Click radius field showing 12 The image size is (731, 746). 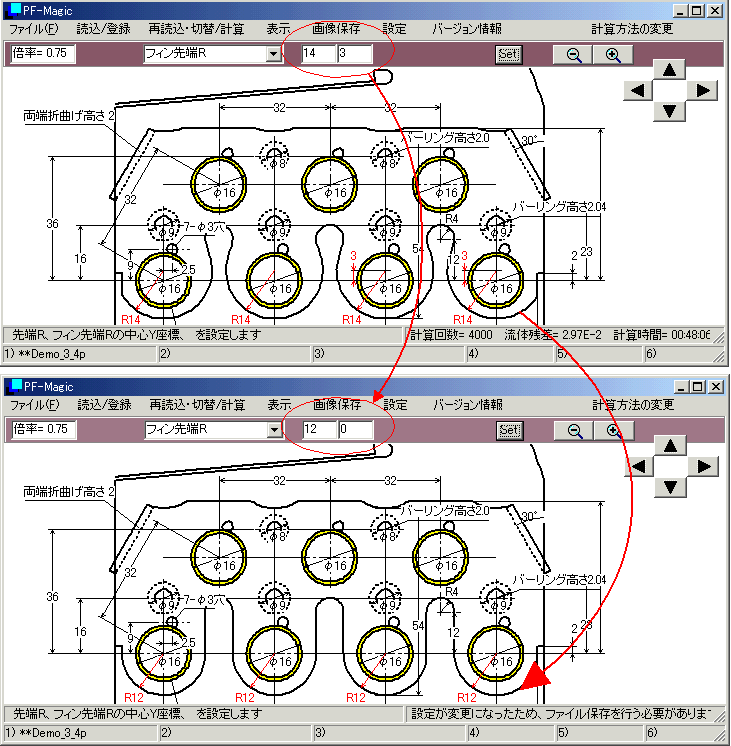point(319,429)
